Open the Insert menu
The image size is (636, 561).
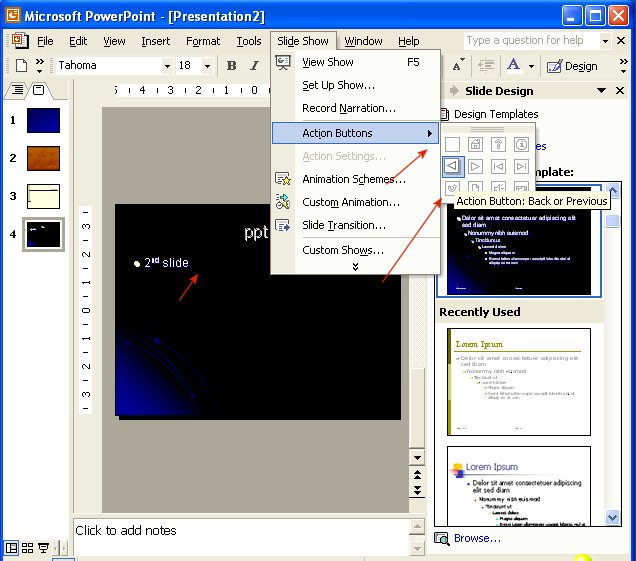156,41
